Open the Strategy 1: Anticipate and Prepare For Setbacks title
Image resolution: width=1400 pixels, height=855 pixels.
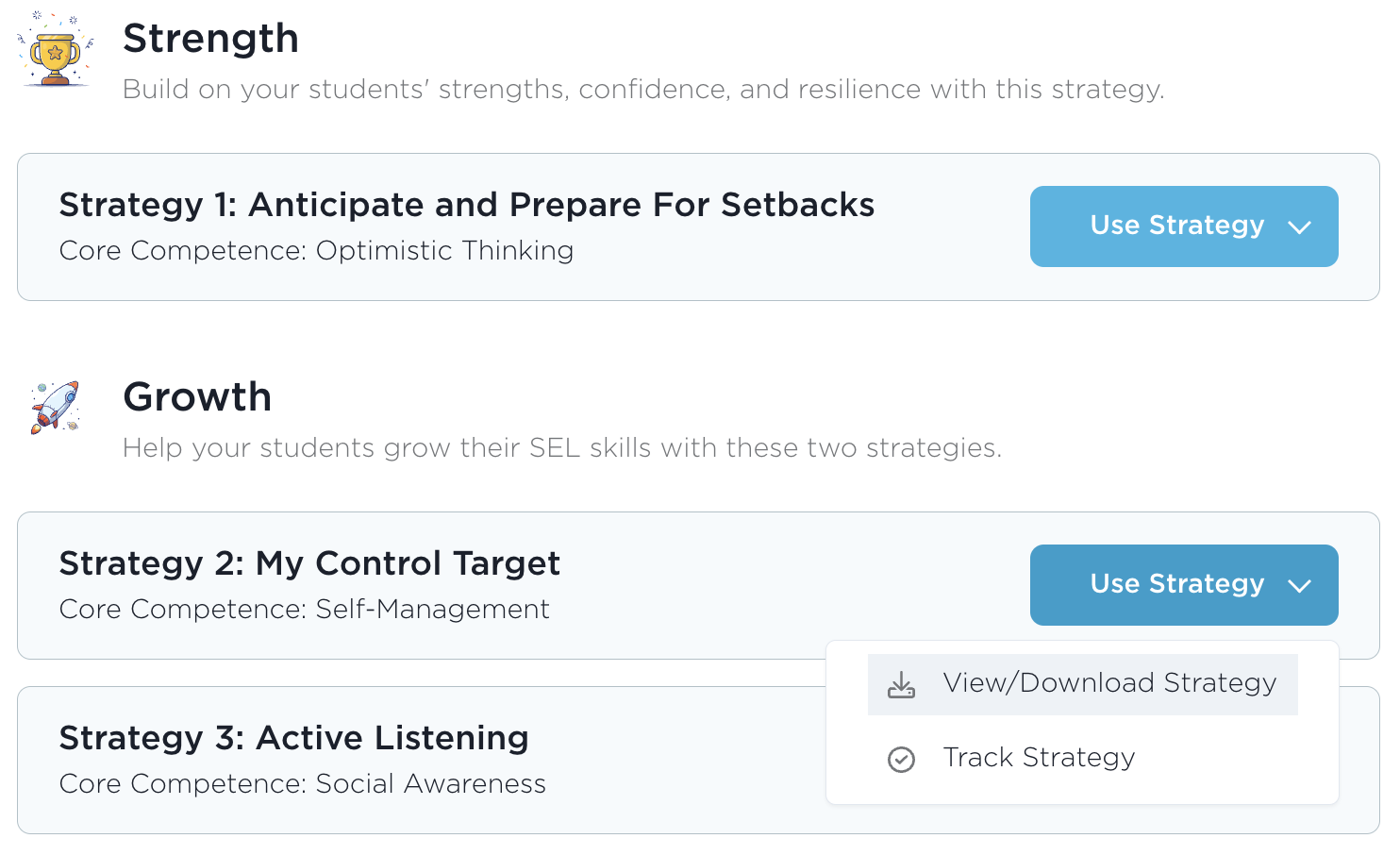point(466,205)
